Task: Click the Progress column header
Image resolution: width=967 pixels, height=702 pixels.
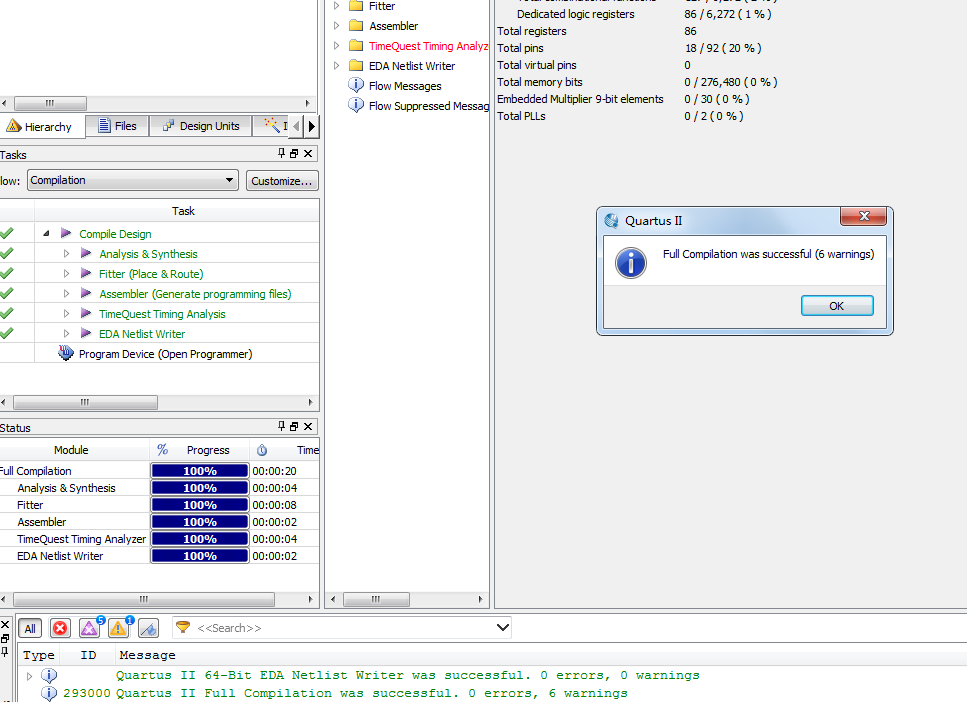Action: 200,450
